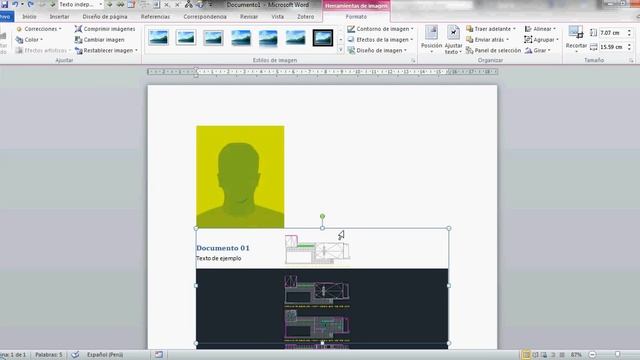
Task: Open the Panel de selección
Action: coord(493,50)
